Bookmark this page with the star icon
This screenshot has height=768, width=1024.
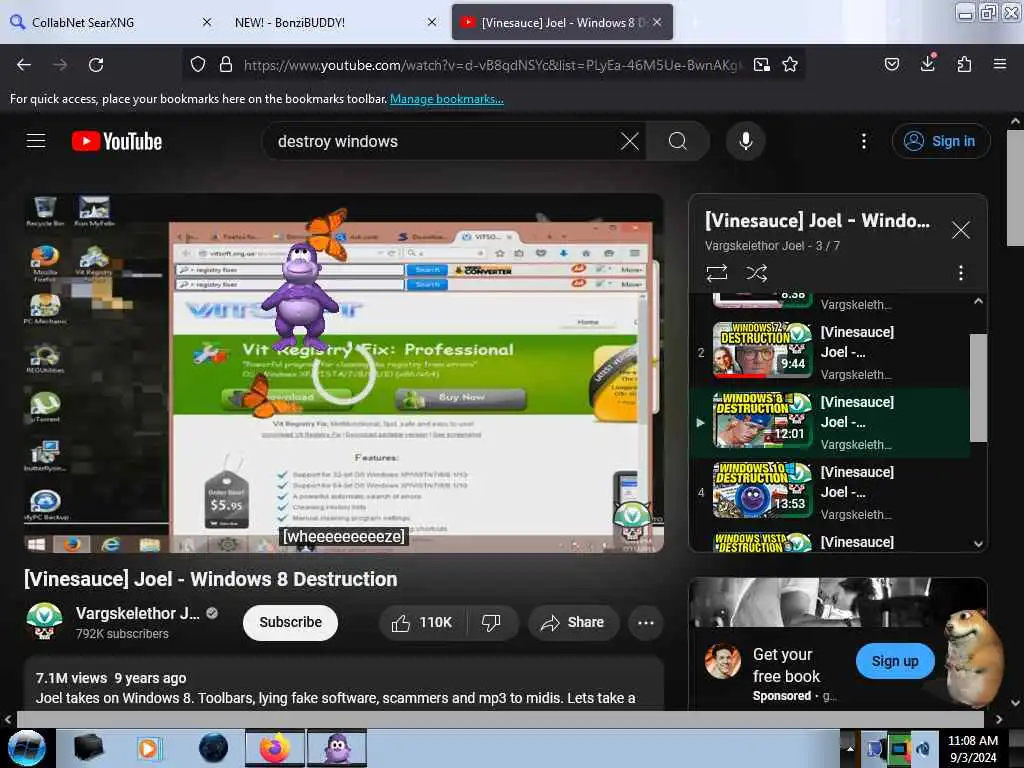pos(790,65)
